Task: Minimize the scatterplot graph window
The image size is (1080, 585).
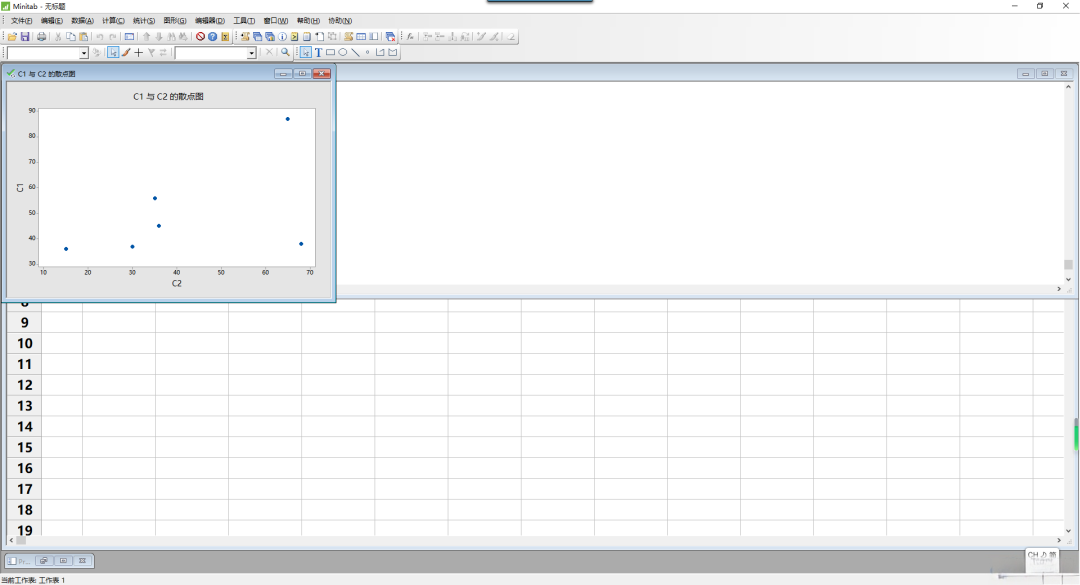Action: pyautogui.click(x=283, y=74)
